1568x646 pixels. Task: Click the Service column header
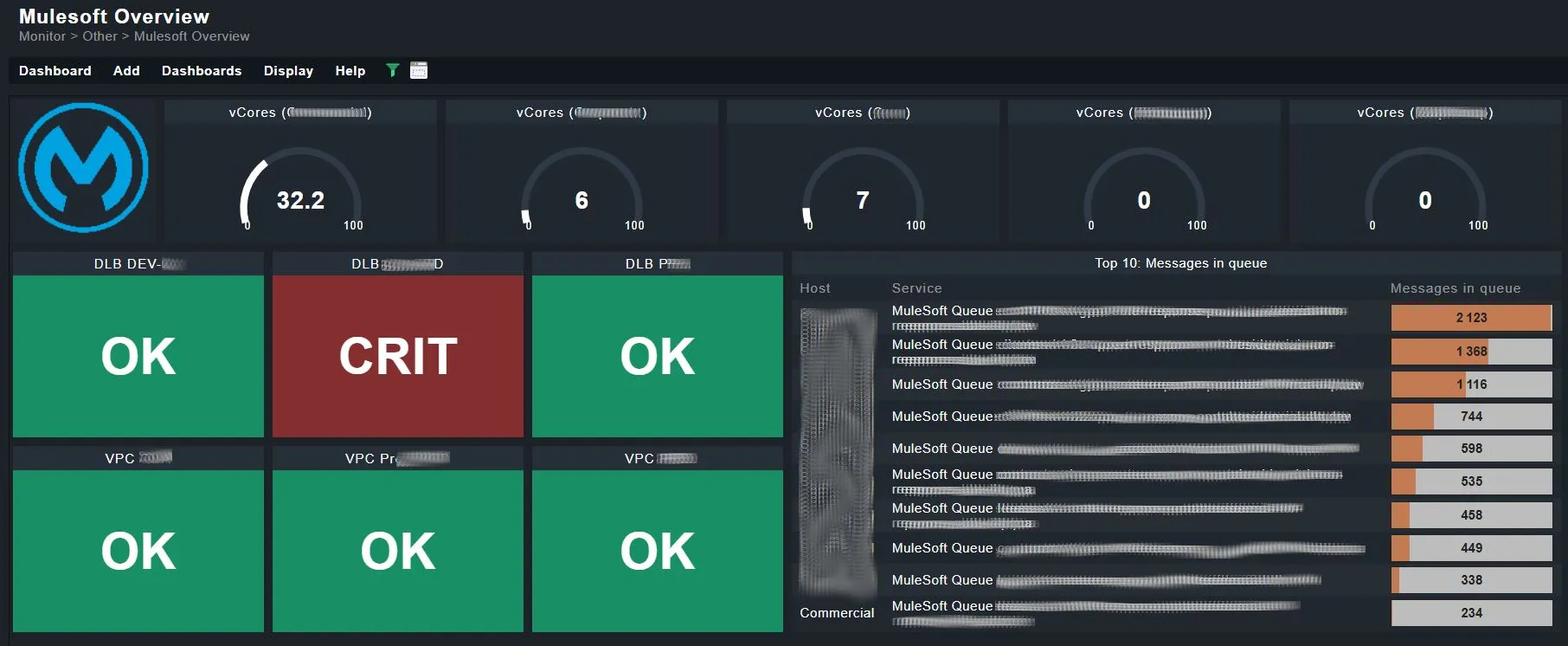[916, 288]
